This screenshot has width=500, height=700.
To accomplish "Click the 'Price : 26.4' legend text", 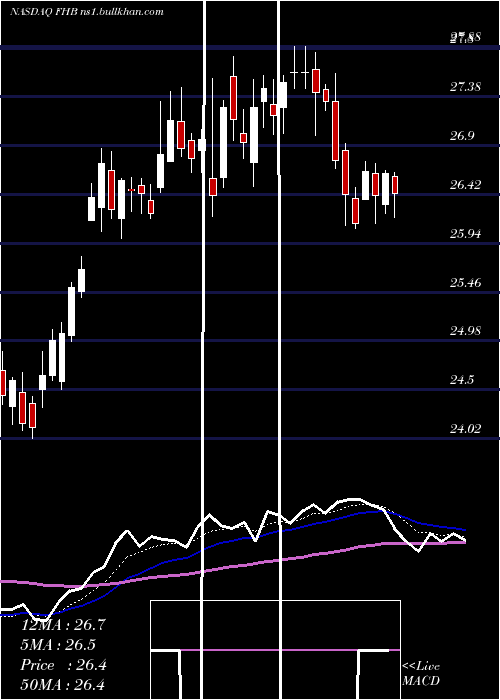I will pos(63,665).
